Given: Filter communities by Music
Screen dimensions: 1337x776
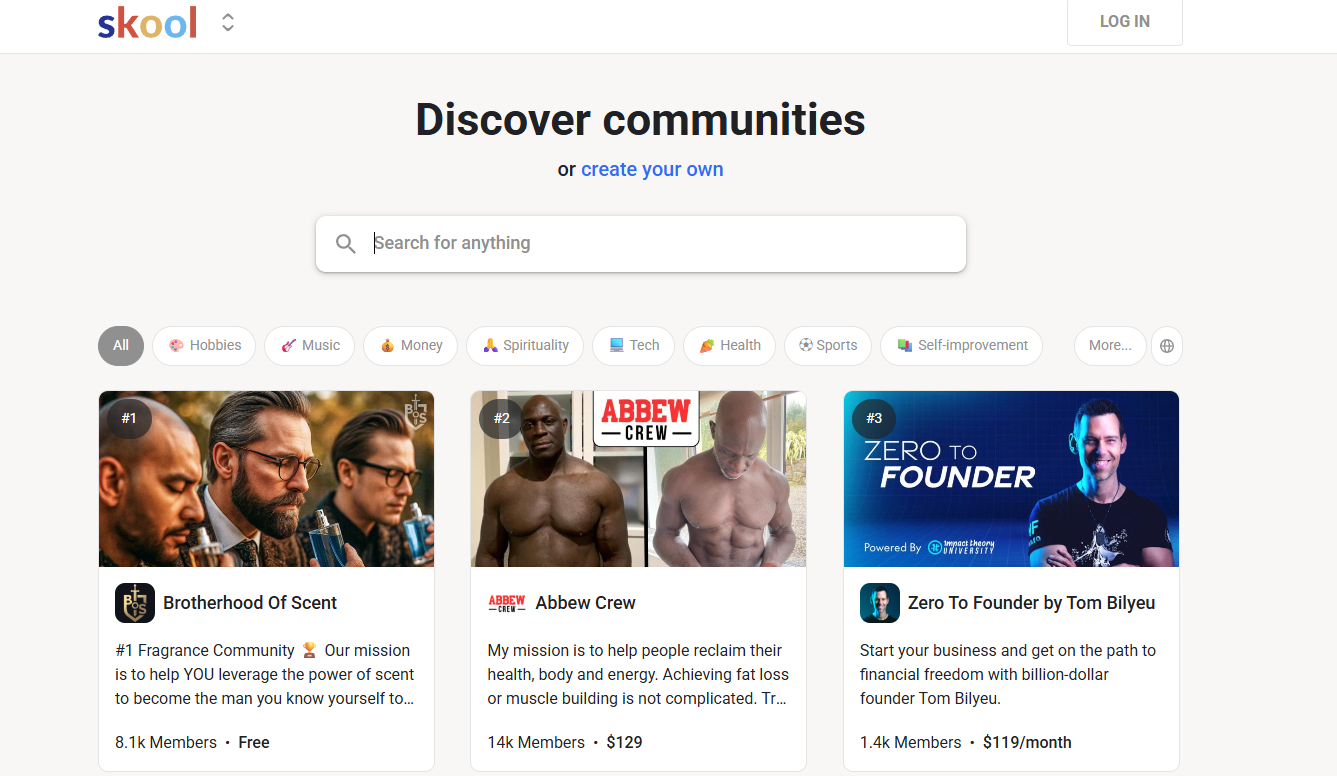Looking at the screenshot, I should coord(310,345).
